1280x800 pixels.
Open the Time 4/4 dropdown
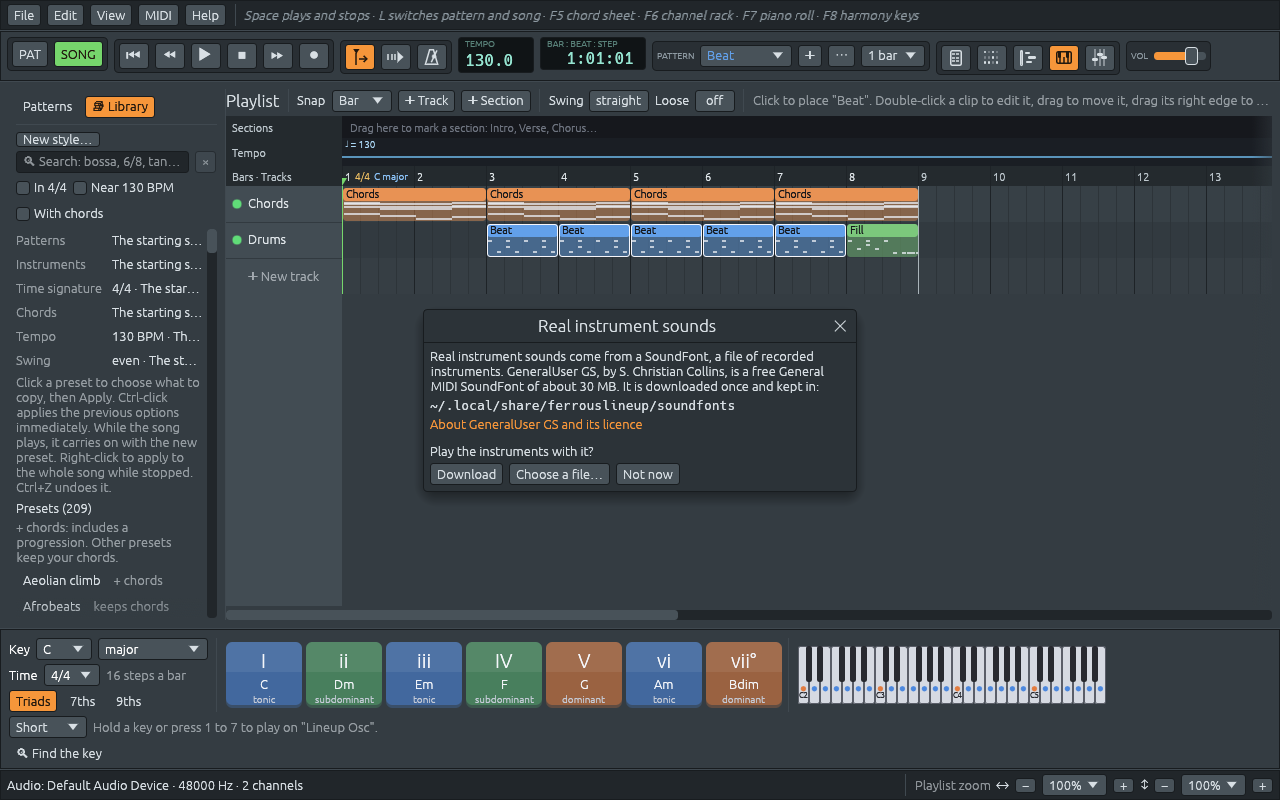coord(72,676)
